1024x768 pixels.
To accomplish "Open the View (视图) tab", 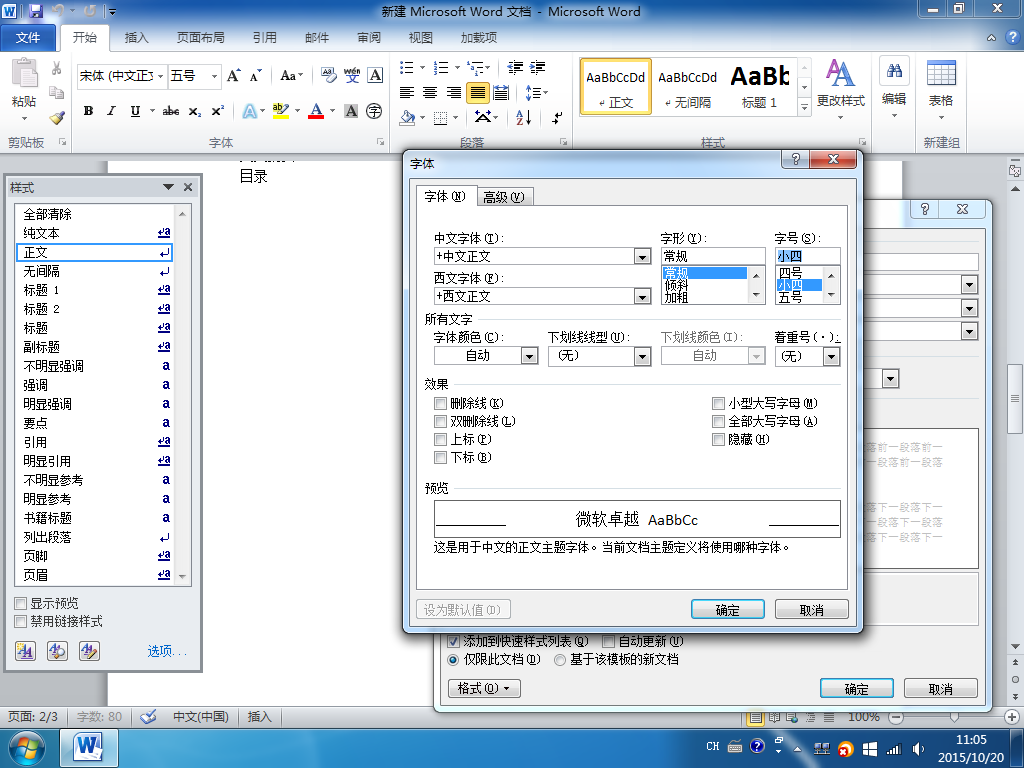I will click(x=421, y=38).
